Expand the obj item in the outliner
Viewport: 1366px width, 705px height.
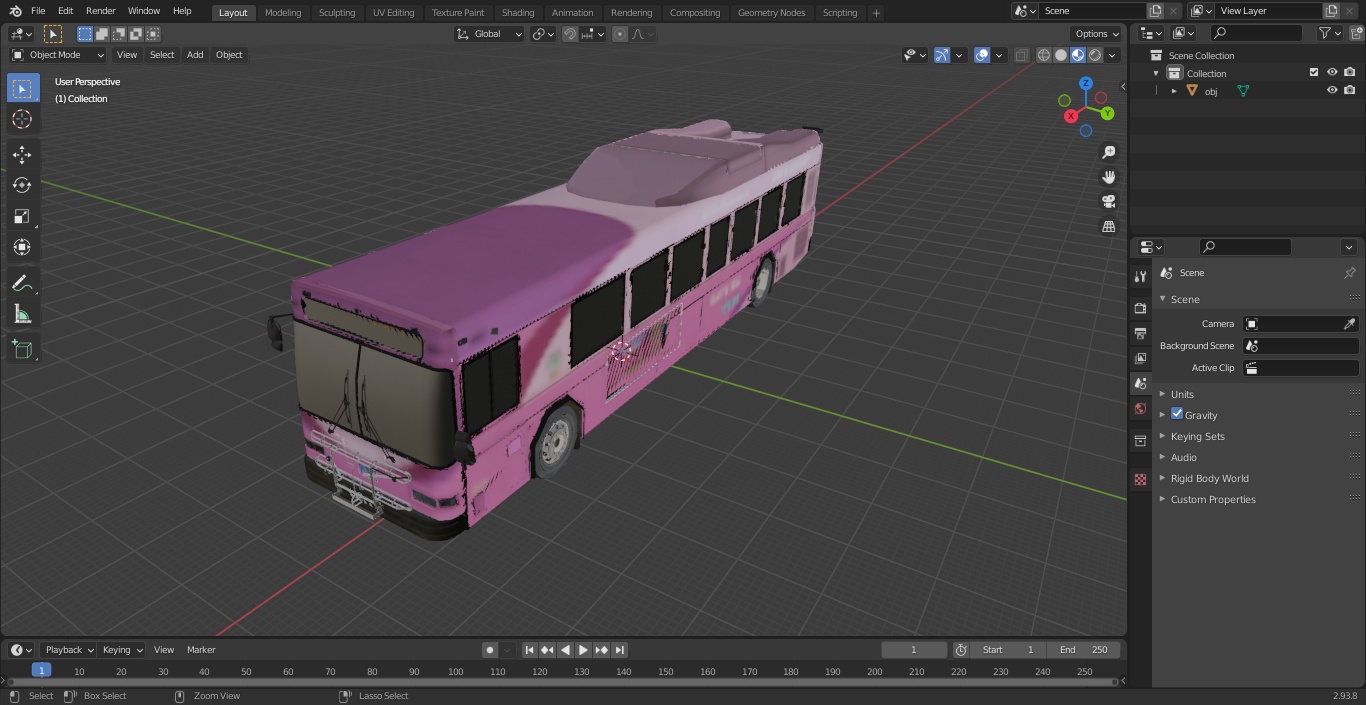[1174, 91]
